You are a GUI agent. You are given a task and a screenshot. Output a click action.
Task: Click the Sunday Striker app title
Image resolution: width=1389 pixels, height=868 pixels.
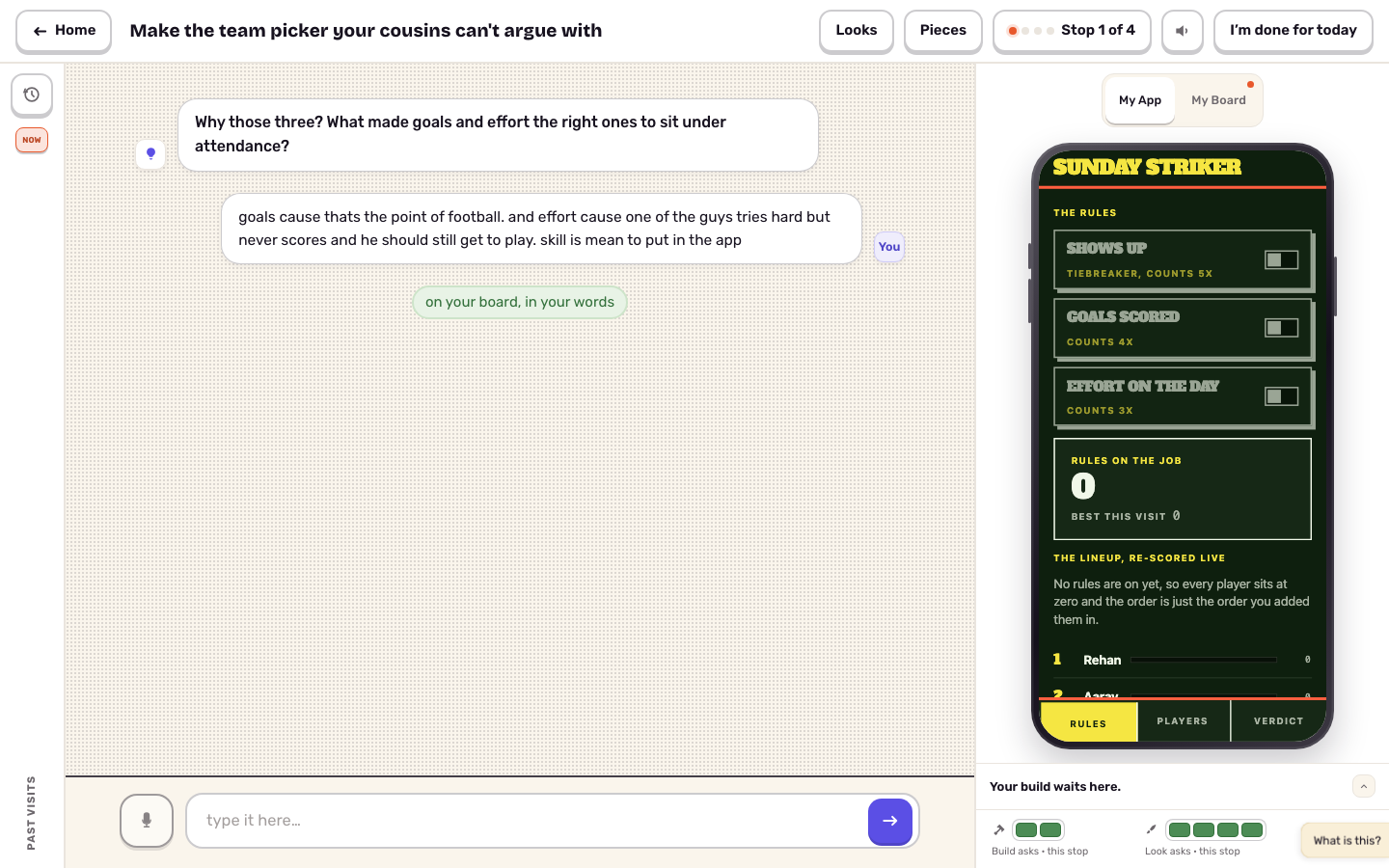[1147, 167]
